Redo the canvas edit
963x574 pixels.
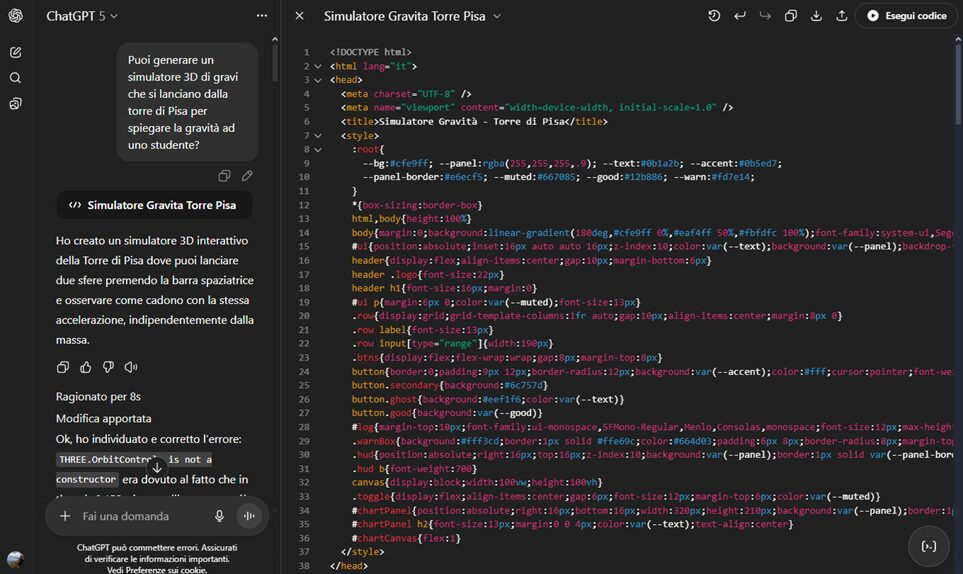(765, 16)
